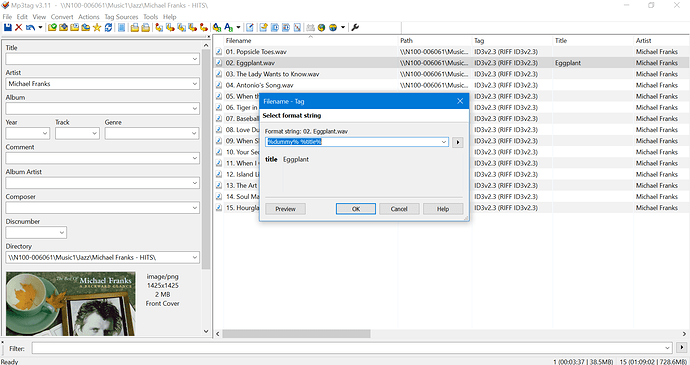The image size is (690, 365).
Task: Click file icon of 15. Hourglass row
Action: point(219,208)
